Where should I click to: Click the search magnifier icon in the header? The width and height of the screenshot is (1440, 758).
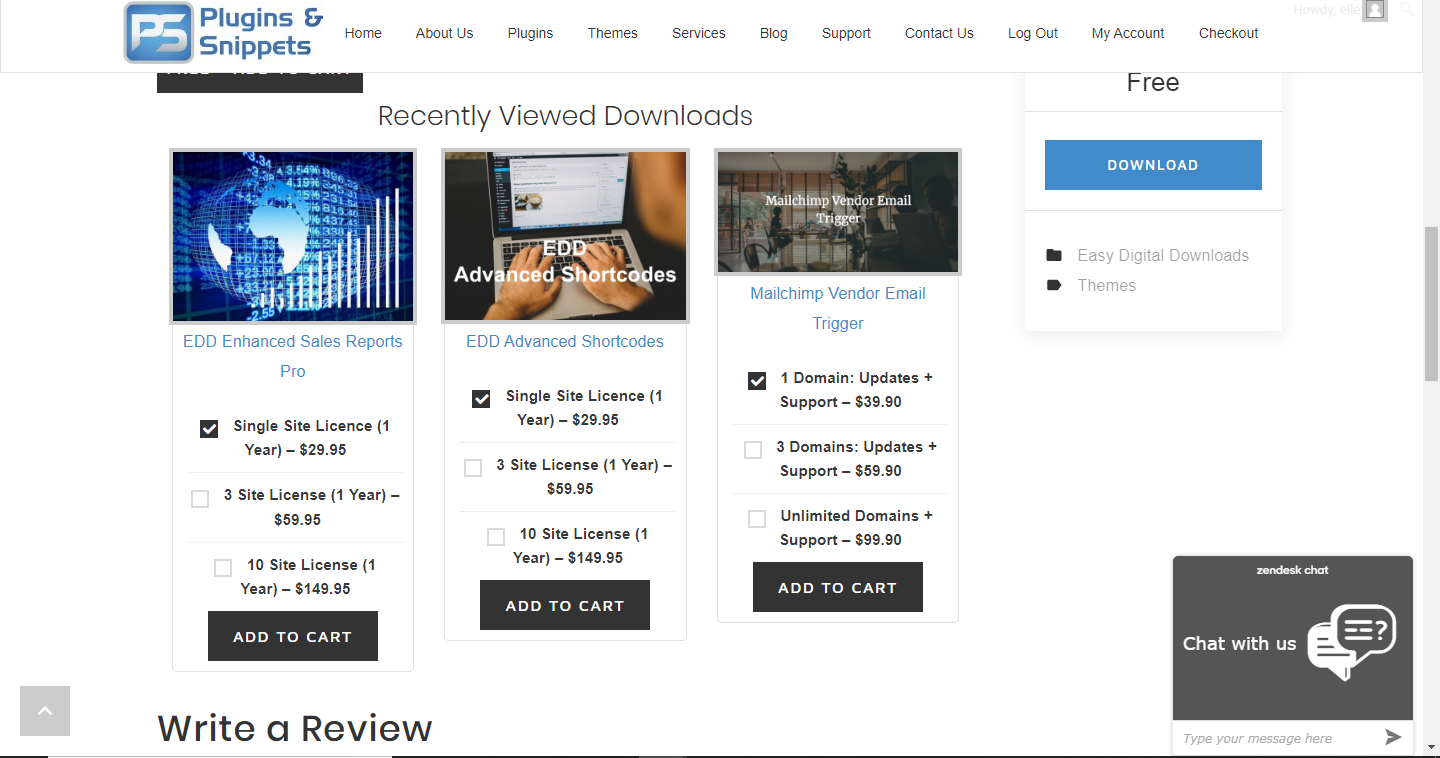(x=1407, y=10)
